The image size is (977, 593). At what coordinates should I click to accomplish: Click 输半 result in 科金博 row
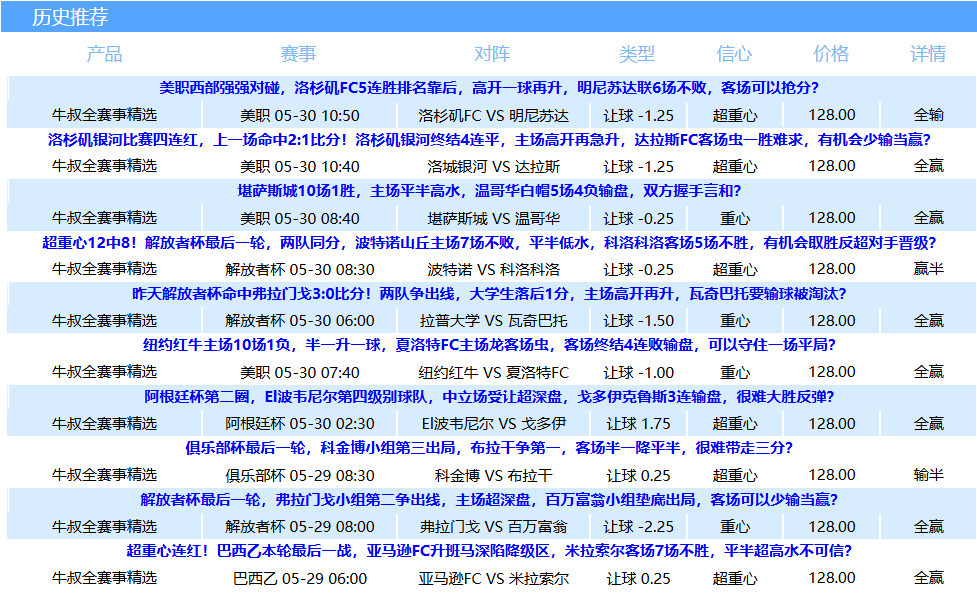(928, 475)
